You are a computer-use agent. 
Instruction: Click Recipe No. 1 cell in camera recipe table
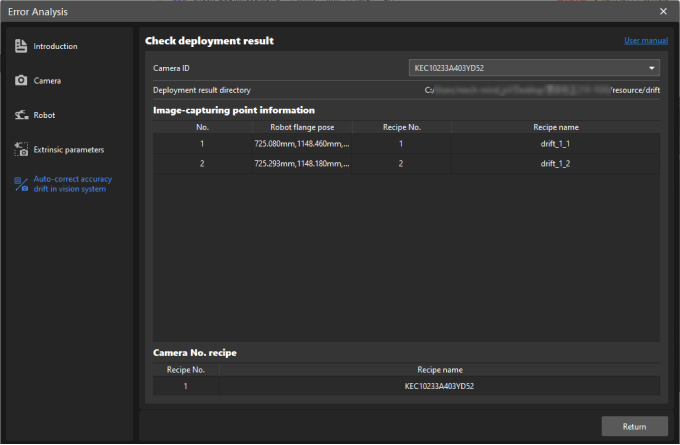coord(186,386)
